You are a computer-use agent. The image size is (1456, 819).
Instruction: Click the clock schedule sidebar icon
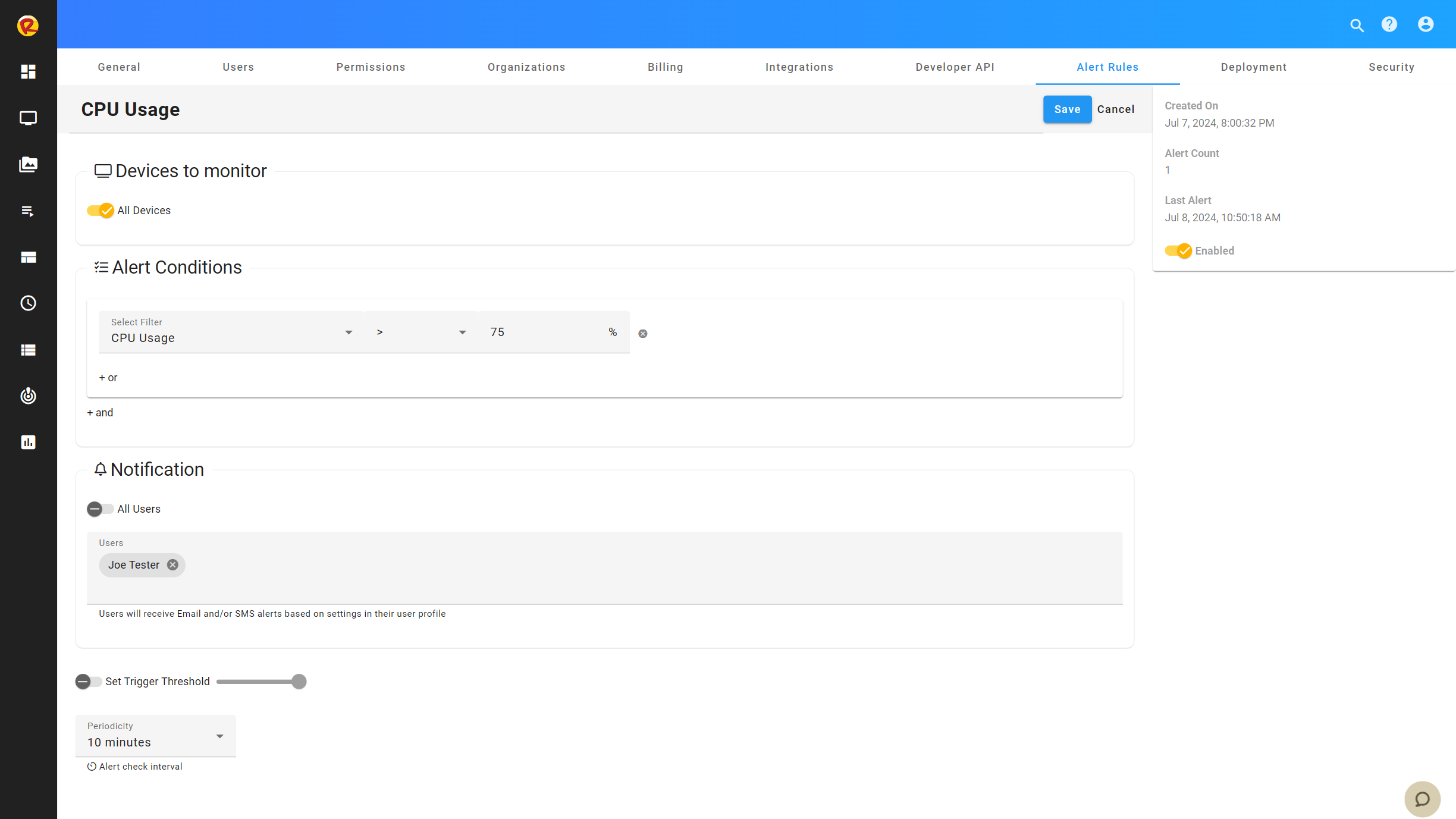(28, 303)
